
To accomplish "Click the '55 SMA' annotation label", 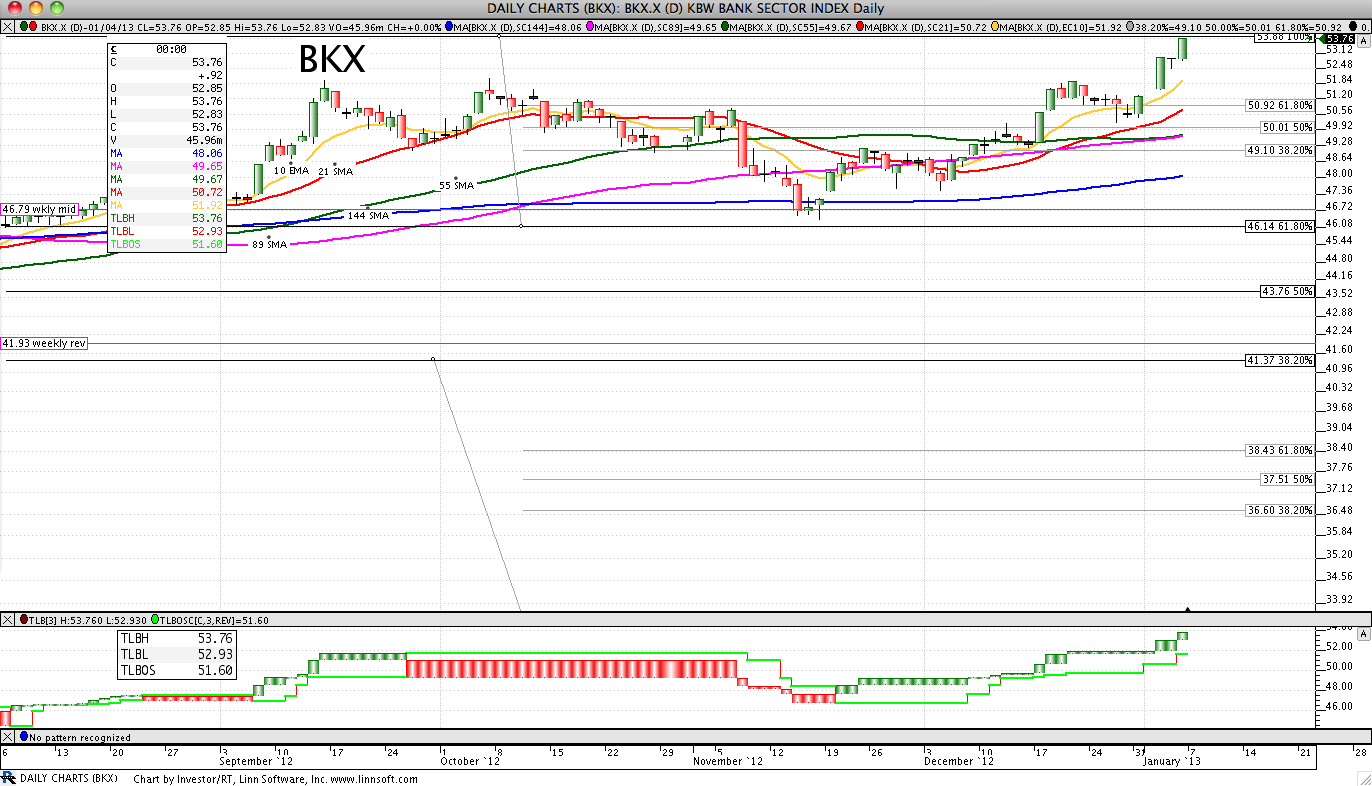I will pyautogui.click(x=456, y=186).
